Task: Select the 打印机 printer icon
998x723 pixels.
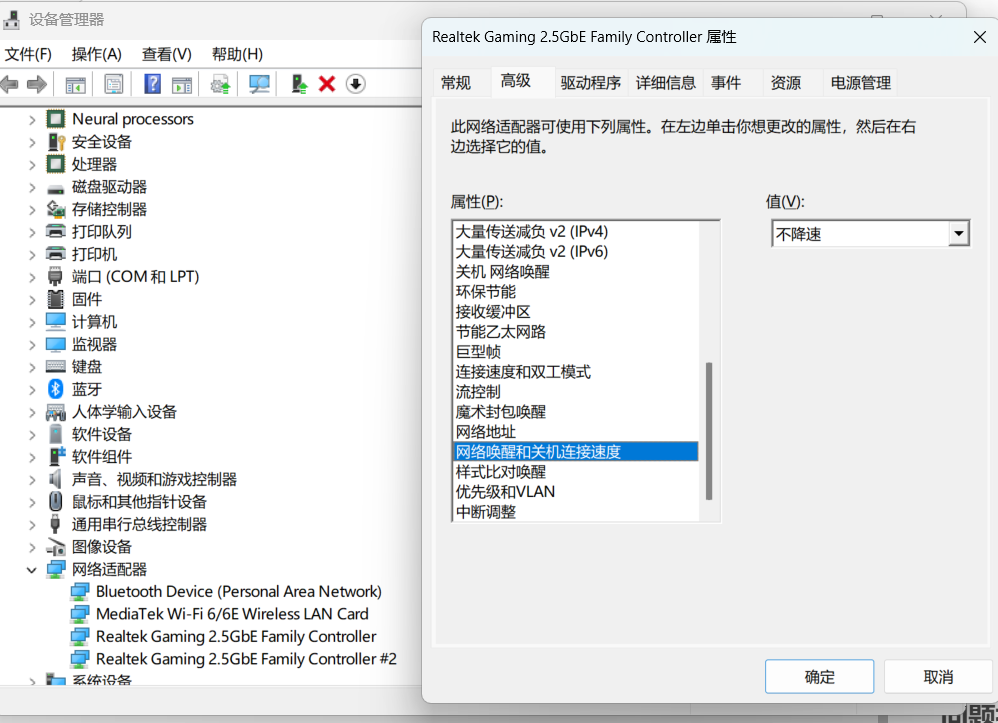Action: point(56,254)
